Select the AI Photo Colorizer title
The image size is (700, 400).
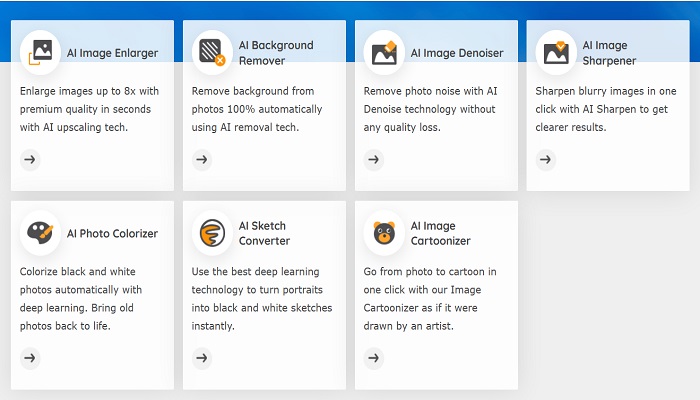point(112,233)
